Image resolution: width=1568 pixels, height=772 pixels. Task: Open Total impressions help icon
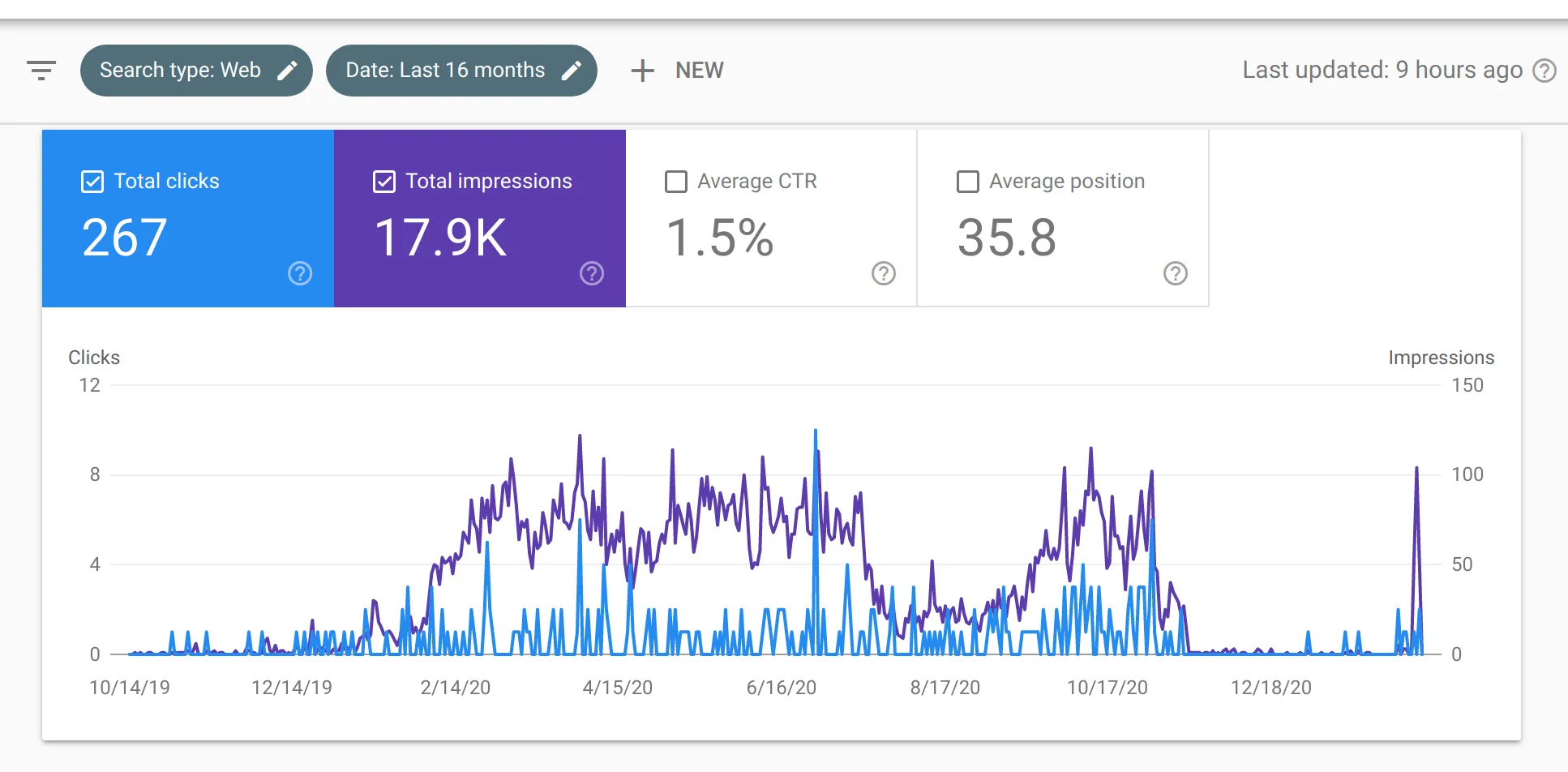point(592,273)
